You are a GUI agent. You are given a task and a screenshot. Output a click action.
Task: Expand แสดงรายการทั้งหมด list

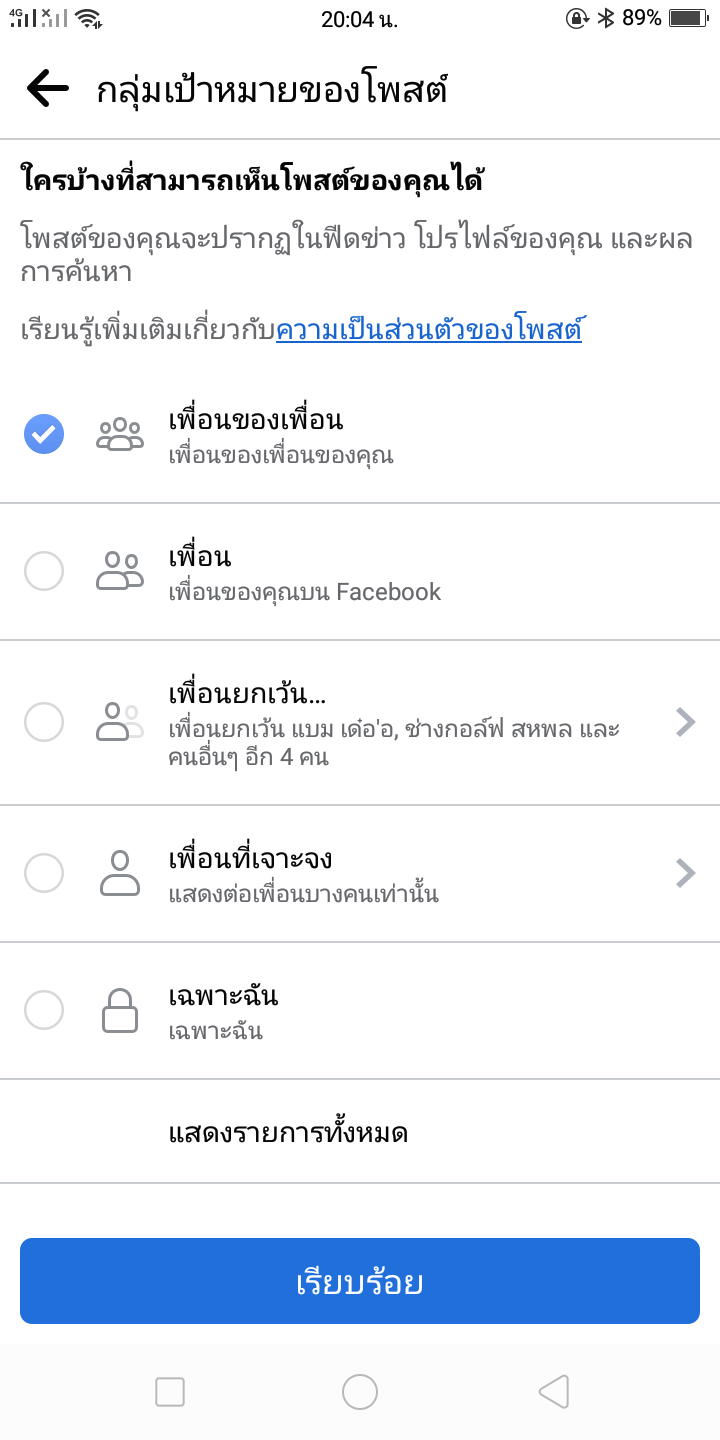point(288,1133)
